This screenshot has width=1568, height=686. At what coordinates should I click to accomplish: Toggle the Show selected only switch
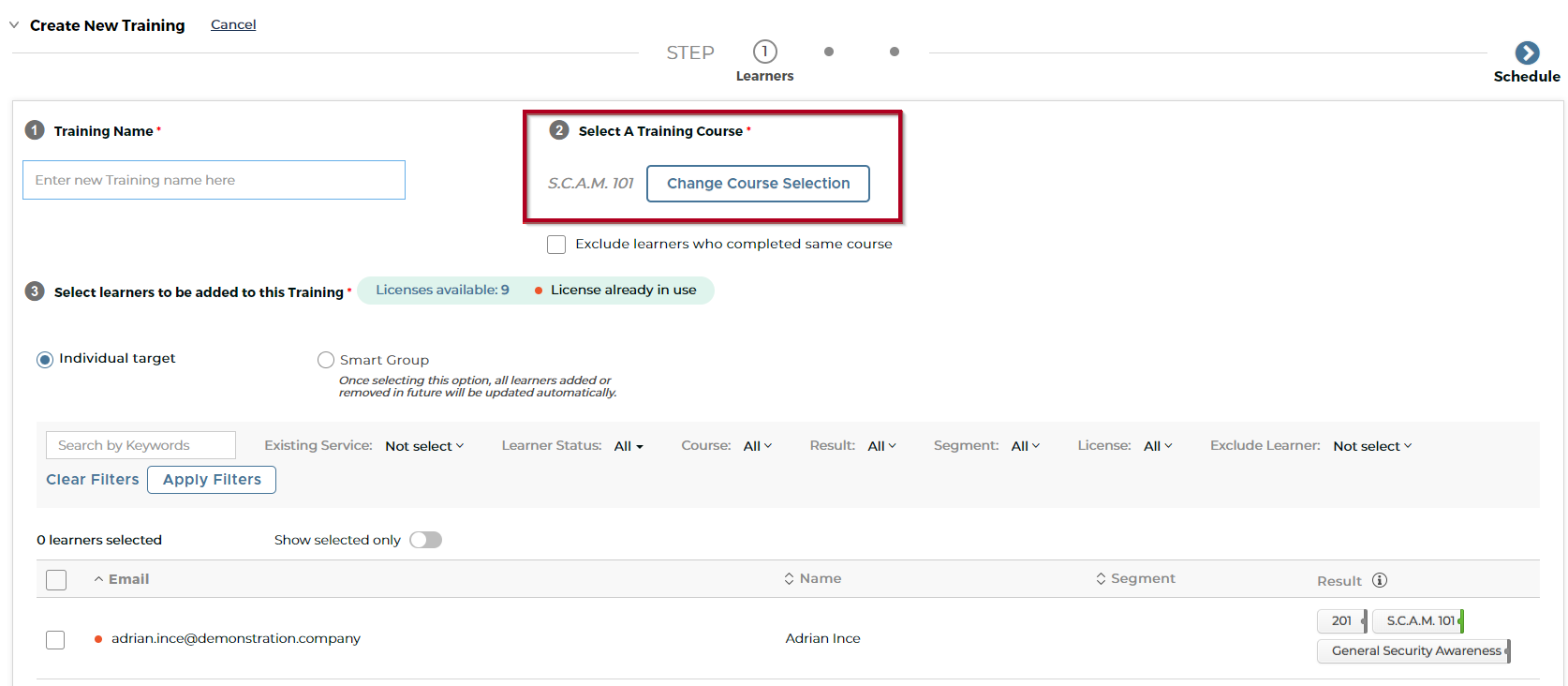(x=425, y=540)
